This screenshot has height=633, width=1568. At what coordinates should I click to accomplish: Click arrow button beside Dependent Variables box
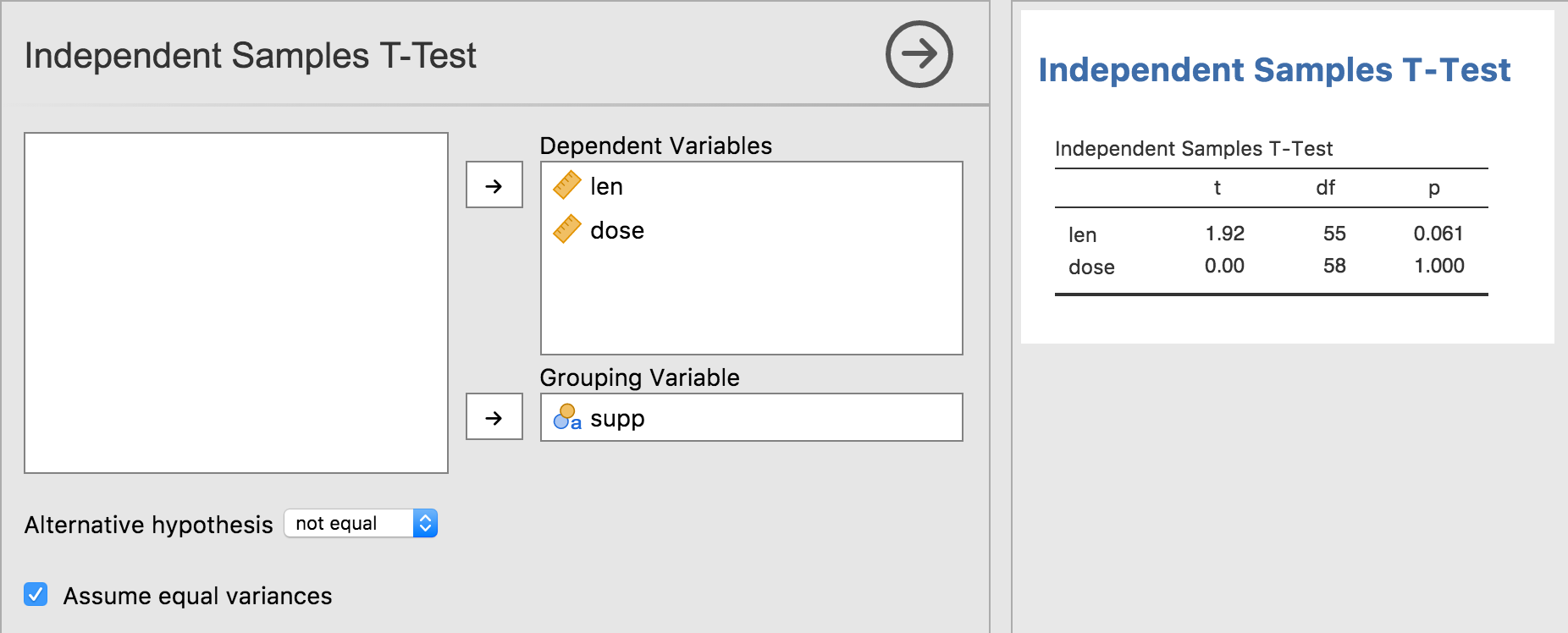pyautogui.click(x=494, y=185)
